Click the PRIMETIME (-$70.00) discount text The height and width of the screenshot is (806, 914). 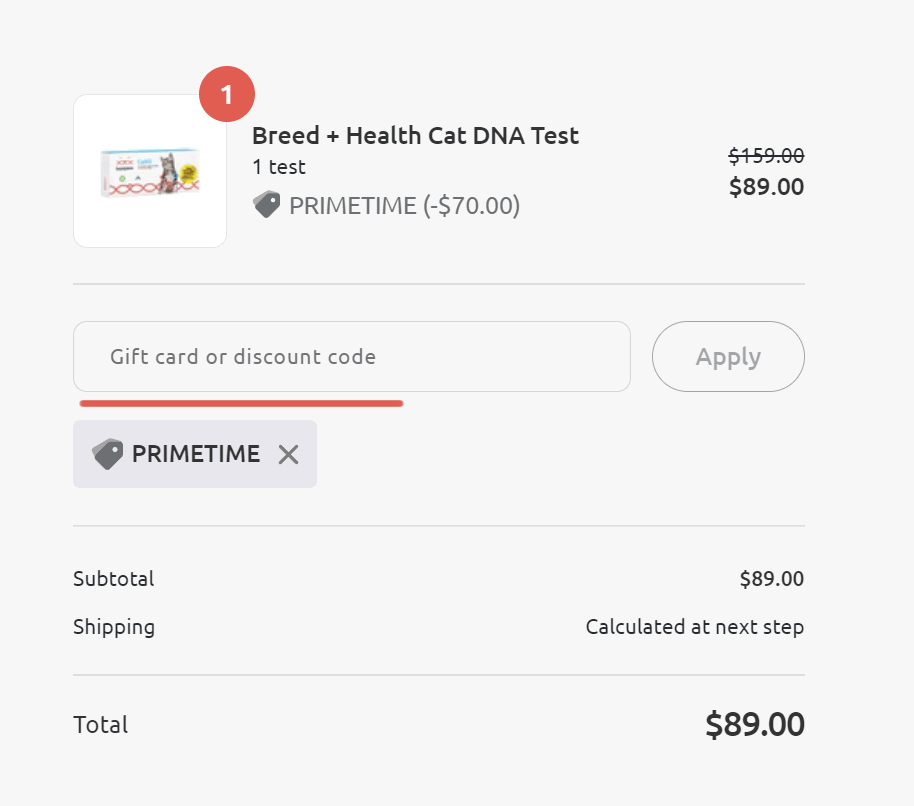405,206
